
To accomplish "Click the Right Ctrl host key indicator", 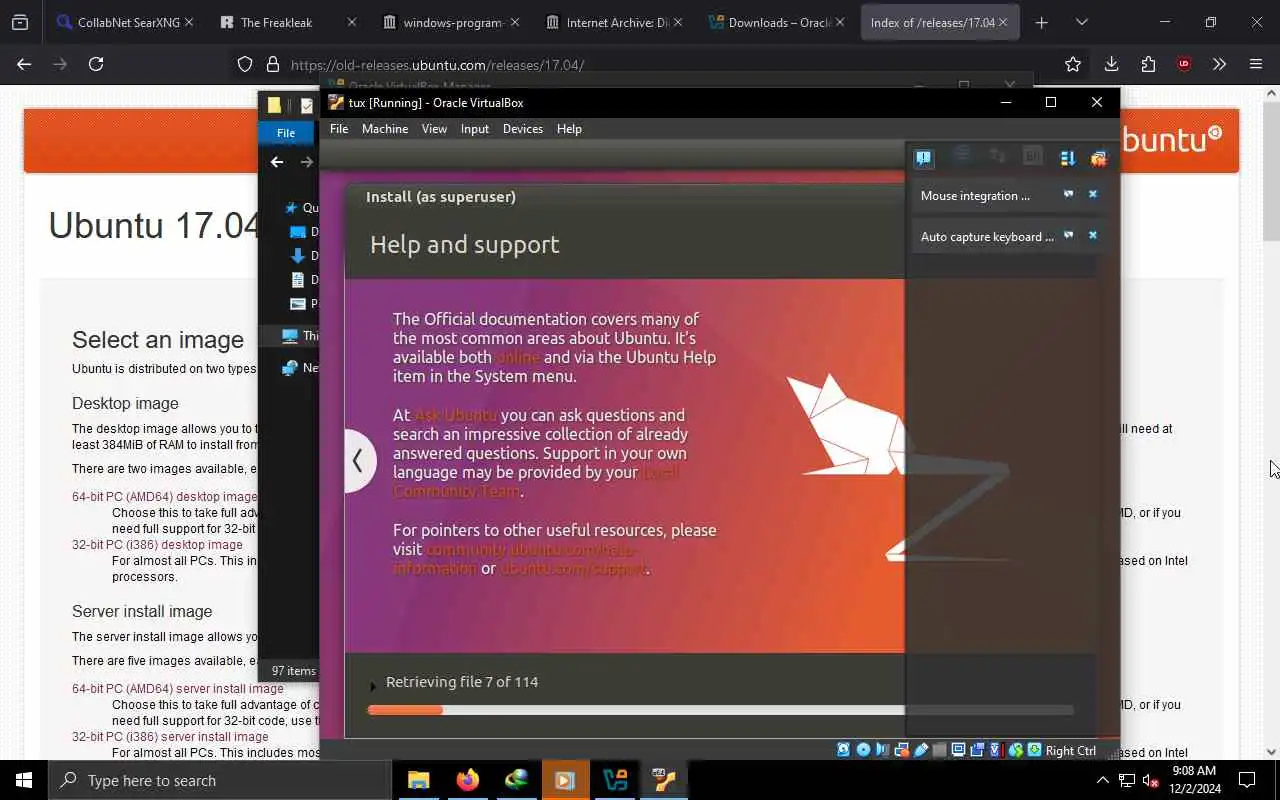I will click(1071, 751).
